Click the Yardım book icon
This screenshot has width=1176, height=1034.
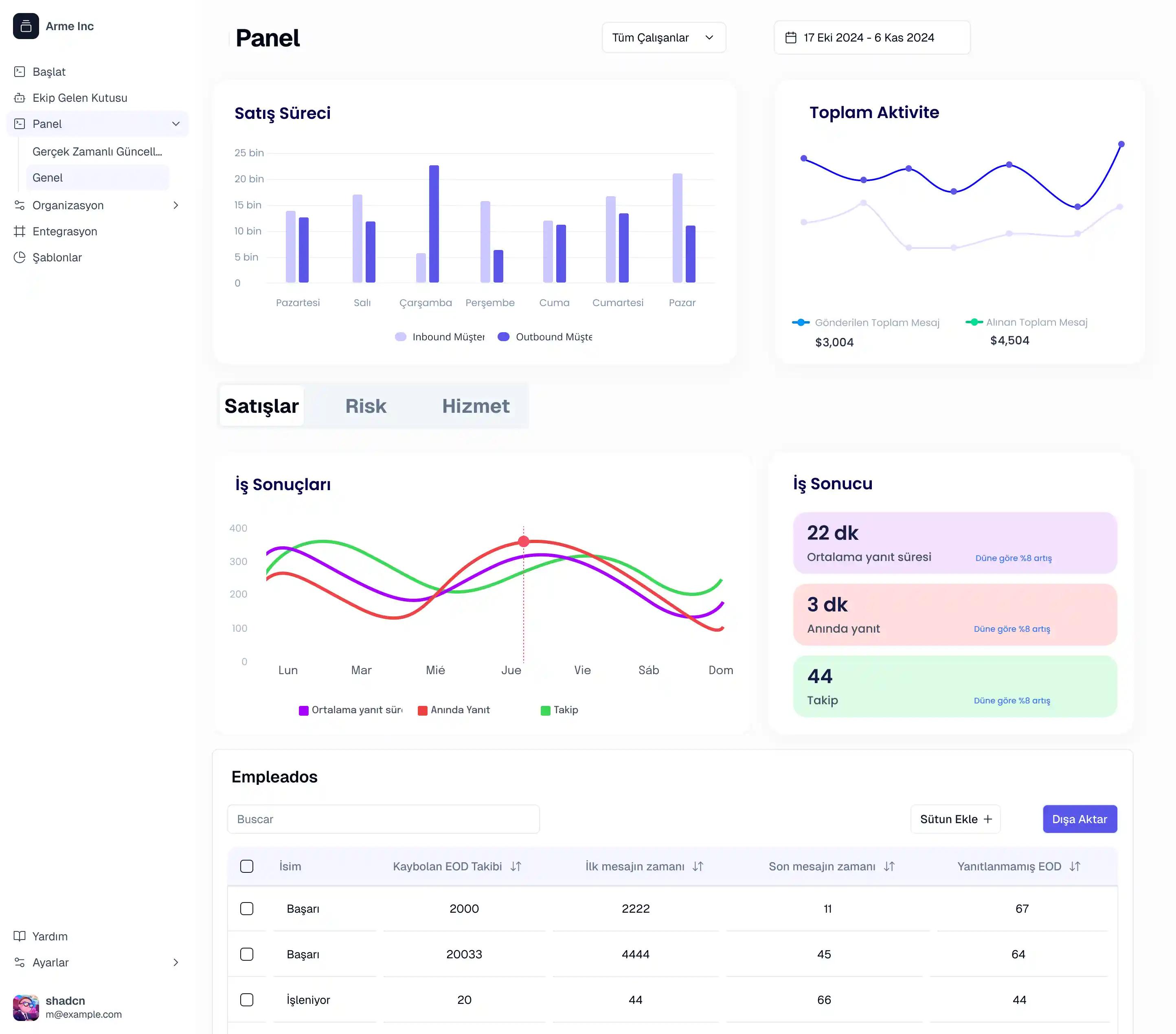(20, 936)
